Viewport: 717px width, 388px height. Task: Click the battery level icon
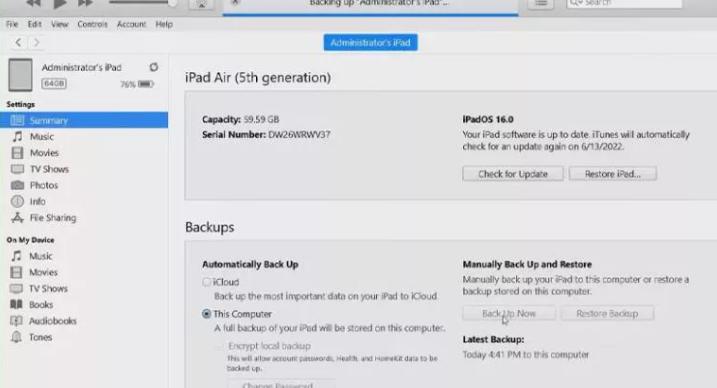[146, 84]
